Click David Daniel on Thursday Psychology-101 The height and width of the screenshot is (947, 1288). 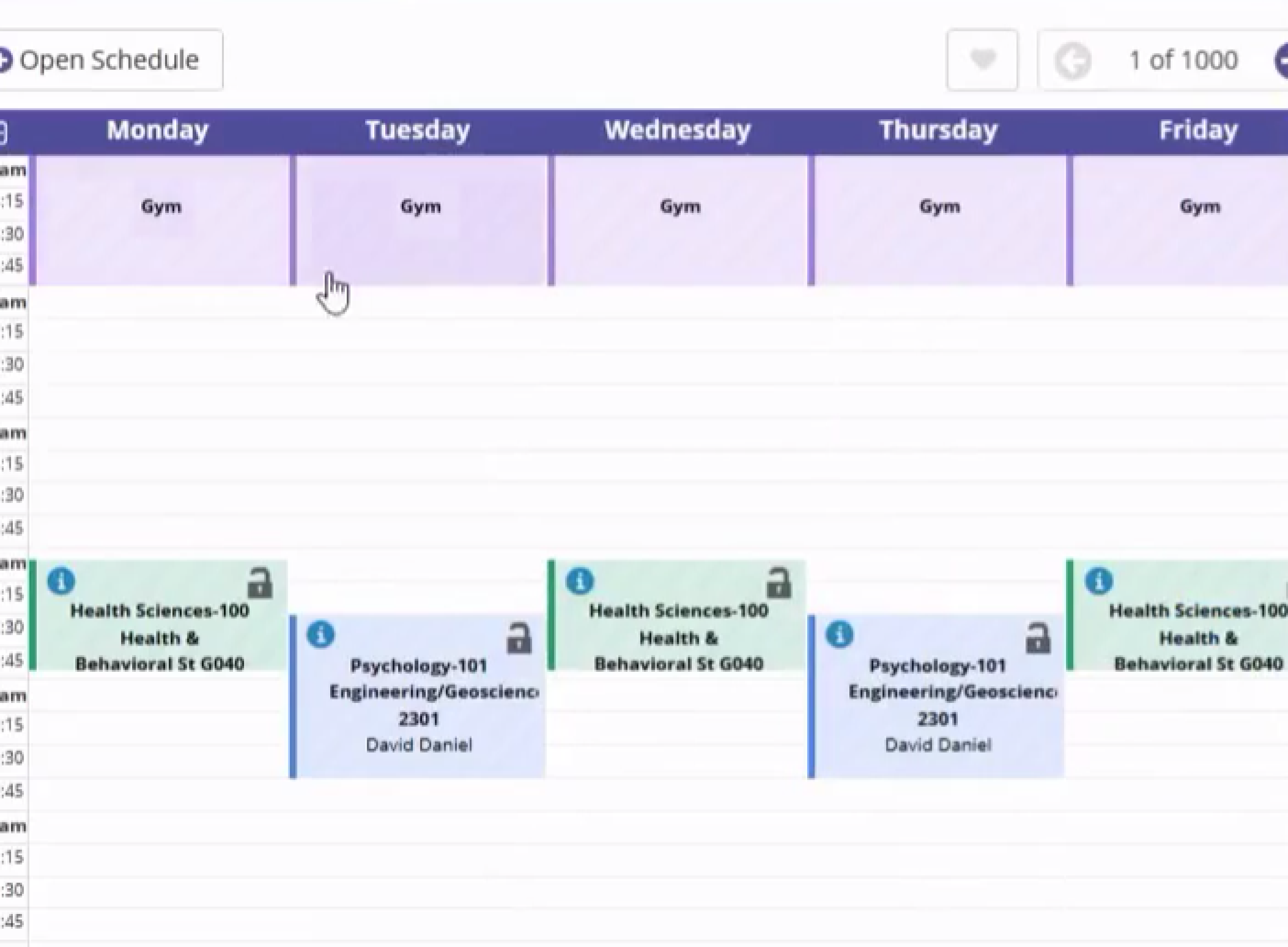(938, 745)
